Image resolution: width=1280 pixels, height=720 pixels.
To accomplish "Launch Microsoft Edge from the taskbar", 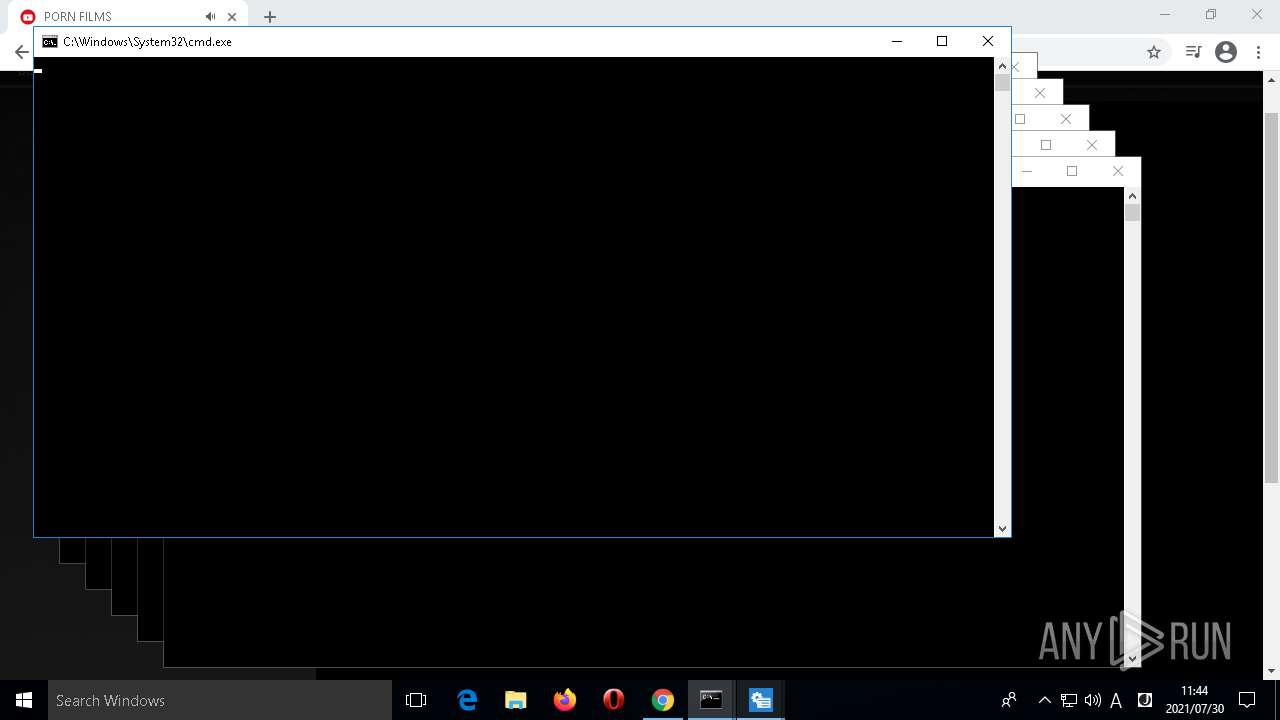I will pyautogui.click(x=467, y=700).
